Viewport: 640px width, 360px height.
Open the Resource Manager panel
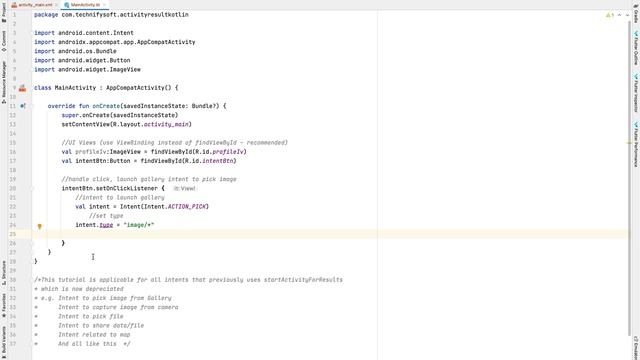(4, 82)
